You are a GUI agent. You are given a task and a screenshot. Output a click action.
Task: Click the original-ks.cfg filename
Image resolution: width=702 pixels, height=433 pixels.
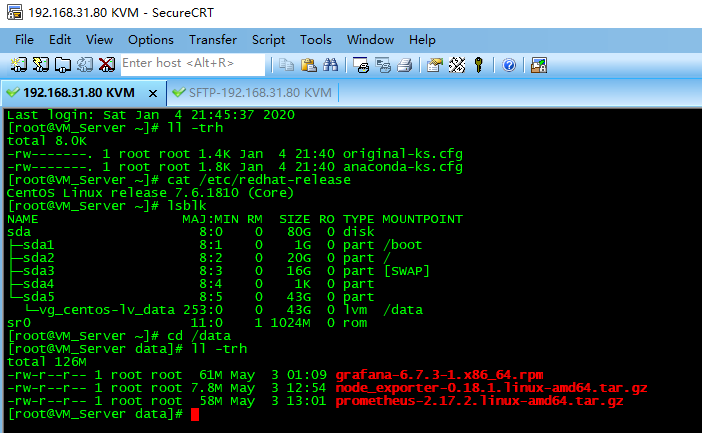point(402,154)
